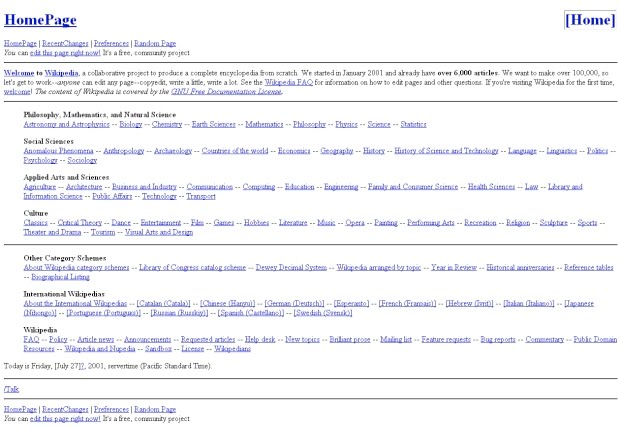Go to Random Page in top navigation
The width and height of the screenshot is (620, 430).
[155, 44]
